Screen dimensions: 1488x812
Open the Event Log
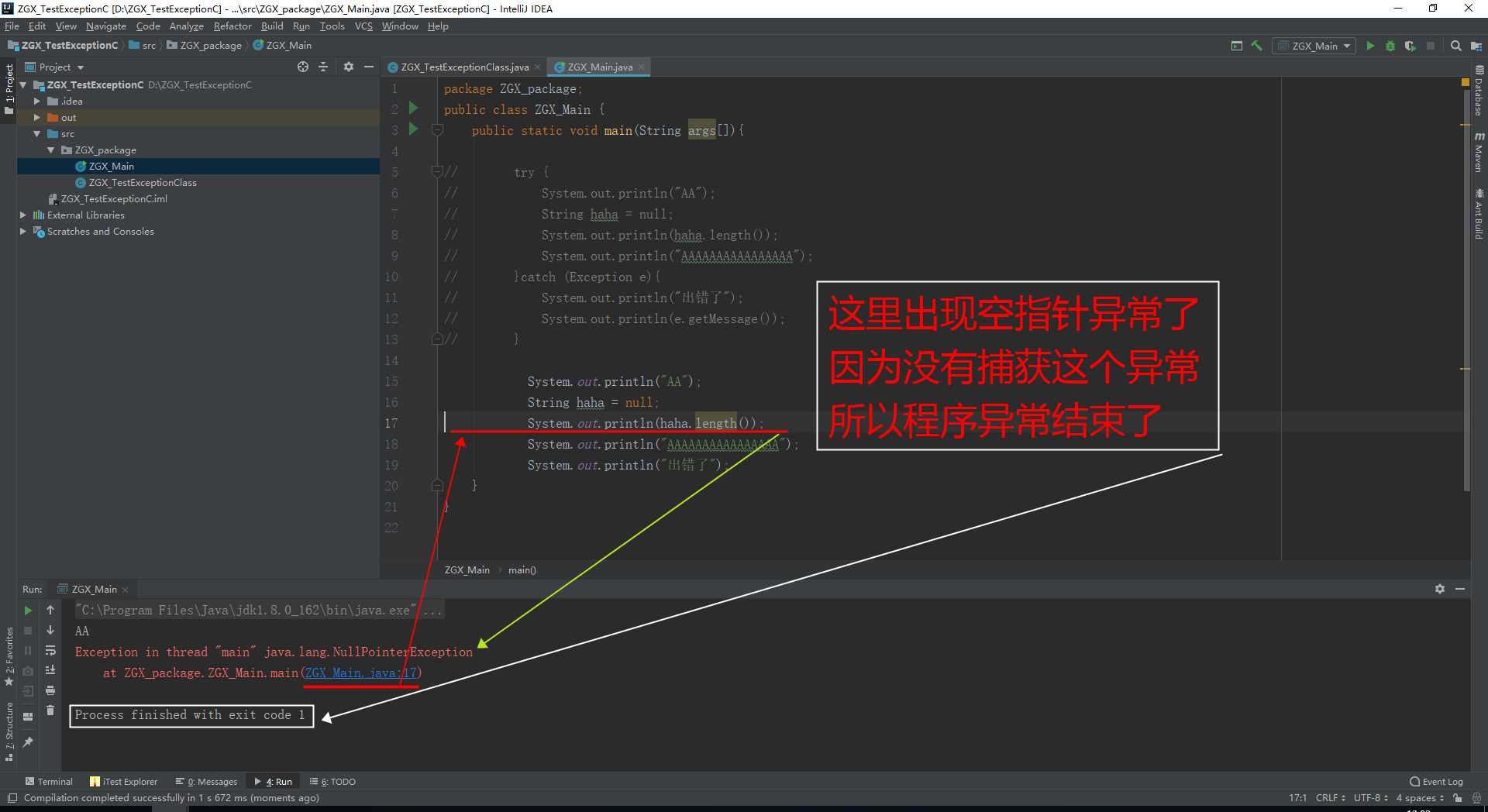(x=1436, y=782)
